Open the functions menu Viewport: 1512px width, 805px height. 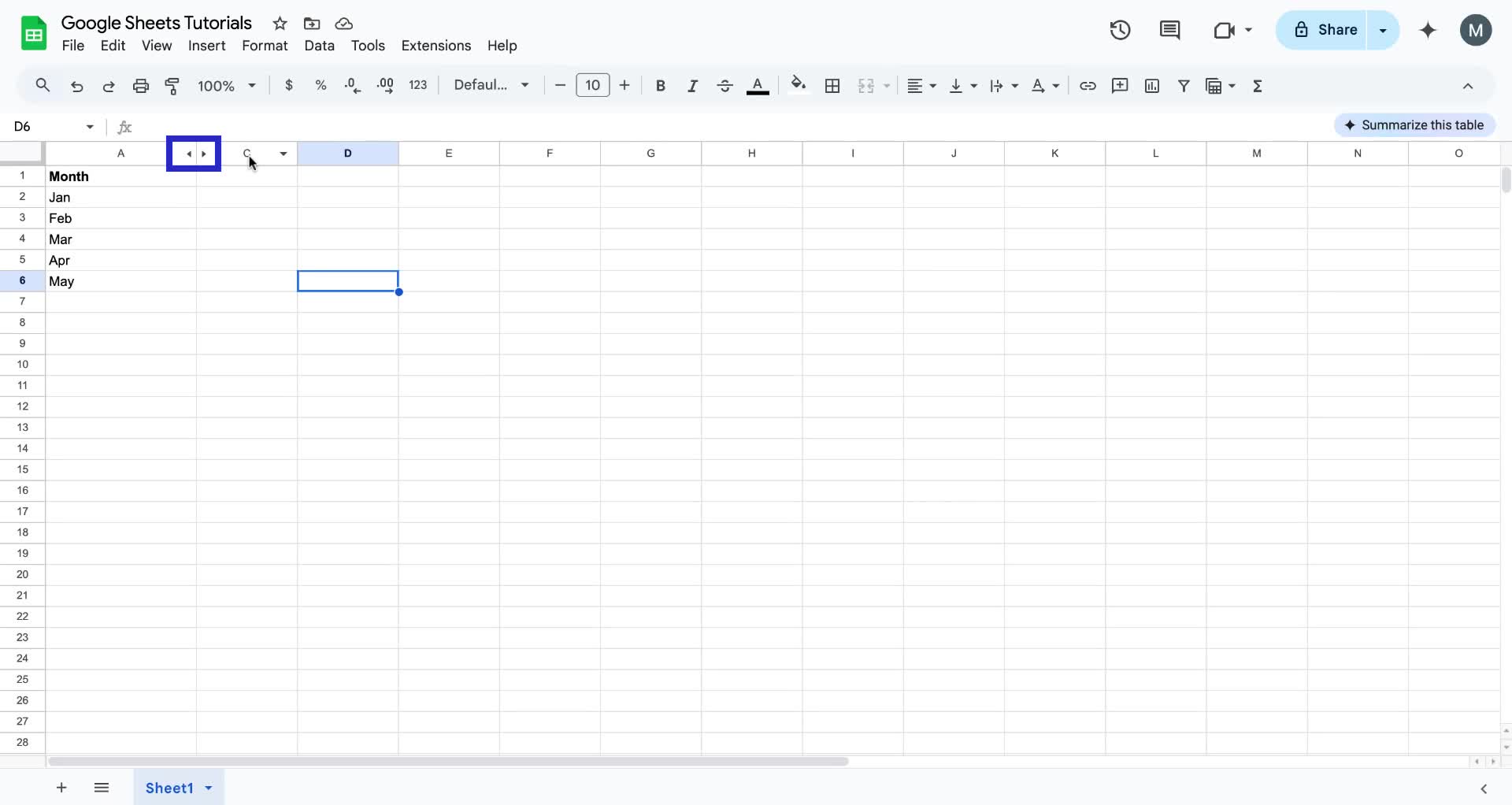[1258, 86]
